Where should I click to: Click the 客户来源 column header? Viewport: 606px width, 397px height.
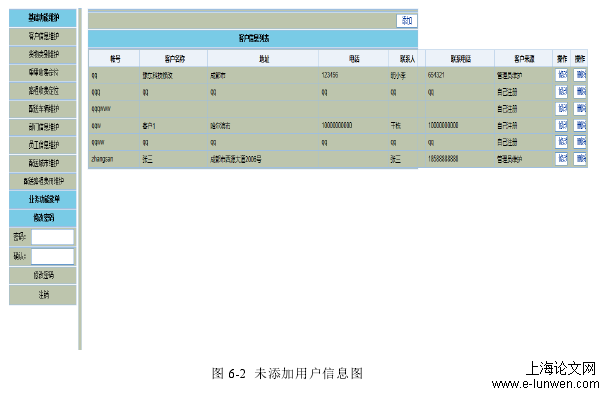[524, 59]
